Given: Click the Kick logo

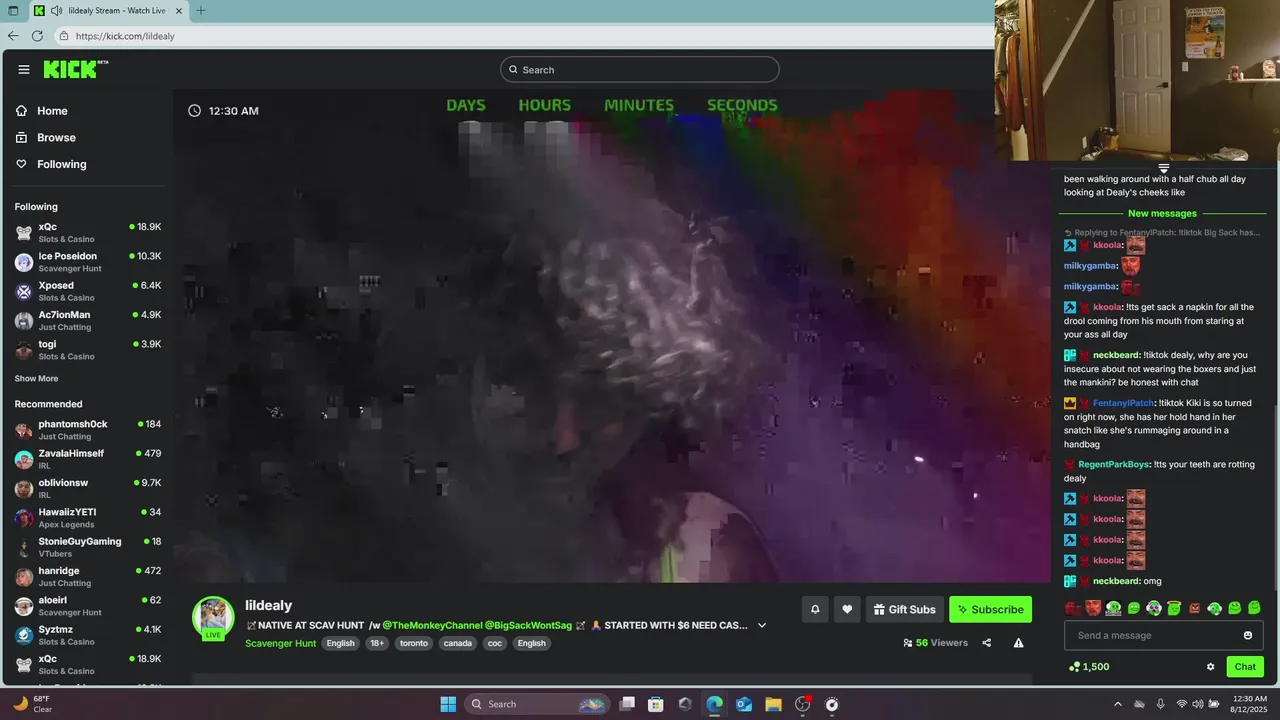Looking at the screenshot, I should coord(75,69).
